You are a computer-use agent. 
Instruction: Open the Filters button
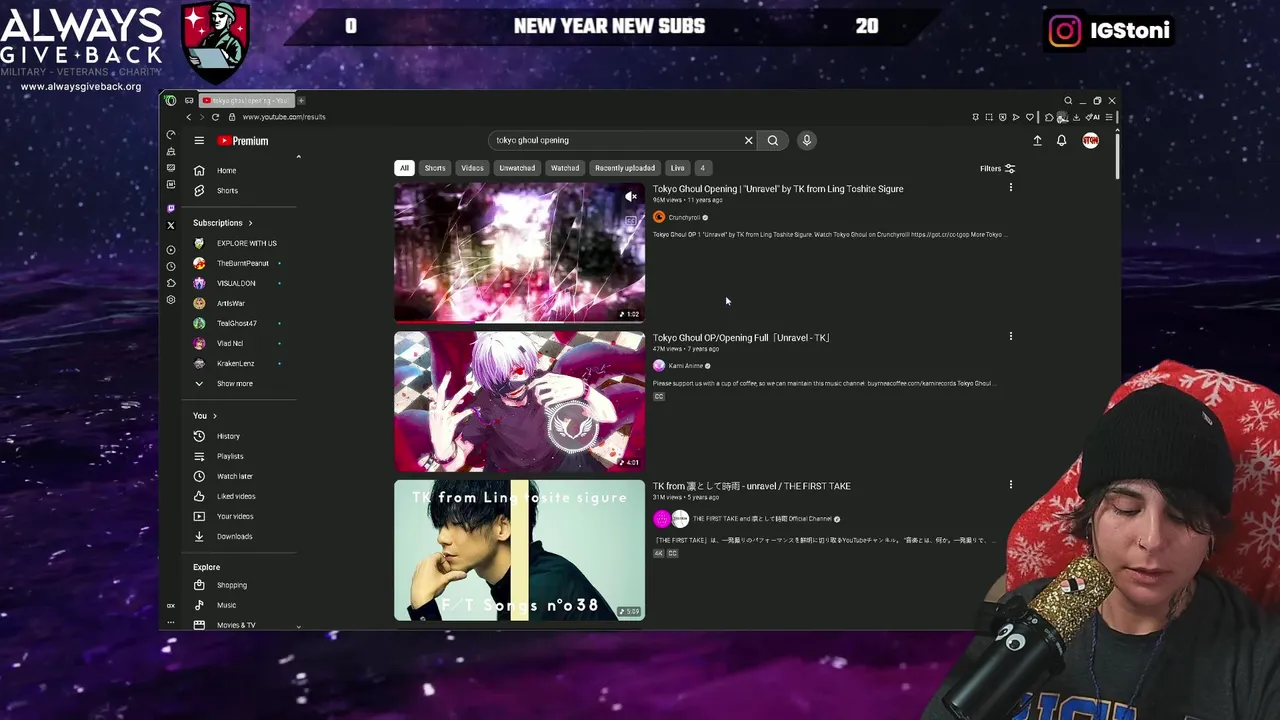pos(998,169)
